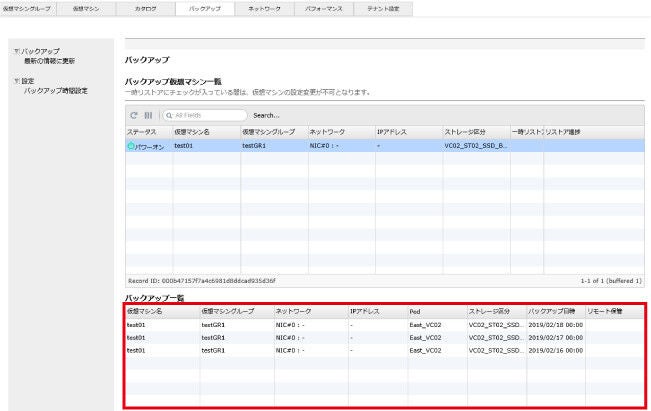The width and height of the screenshot is (651, 411).
Task: Focus the All Fields search input
Action: pyautogui.click(x=208, y=115)
